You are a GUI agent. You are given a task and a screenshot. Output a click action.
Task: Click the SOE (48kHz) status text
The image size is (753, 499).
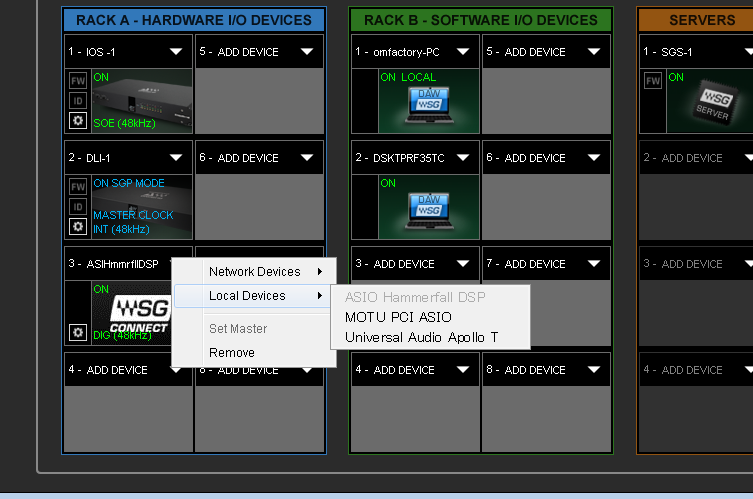(x=124, y=123)
